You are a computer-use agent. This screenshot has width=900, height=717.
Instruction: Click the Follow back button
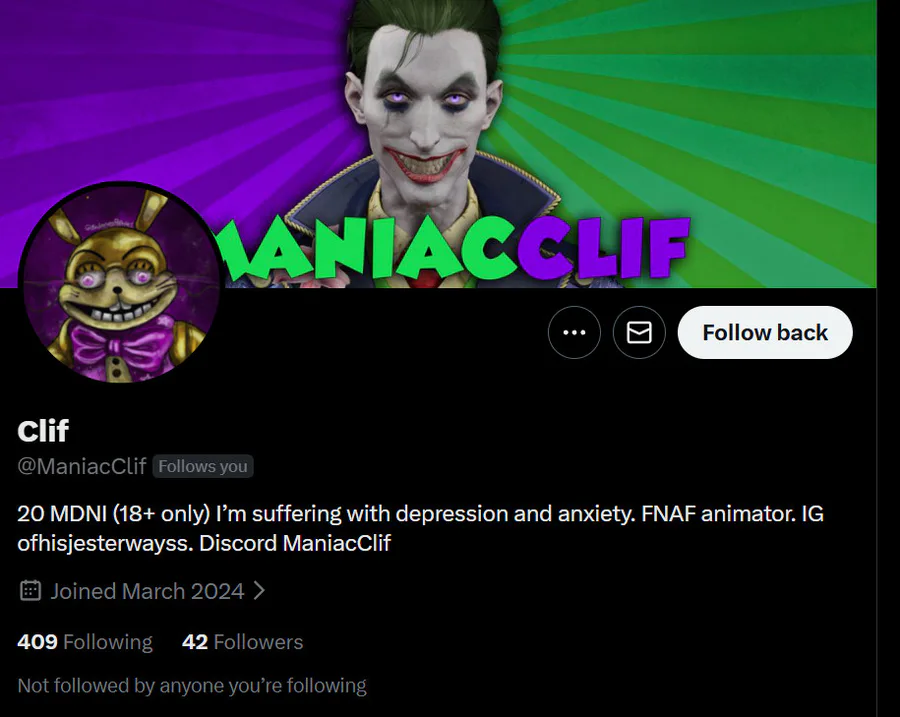tap(765, 332)
